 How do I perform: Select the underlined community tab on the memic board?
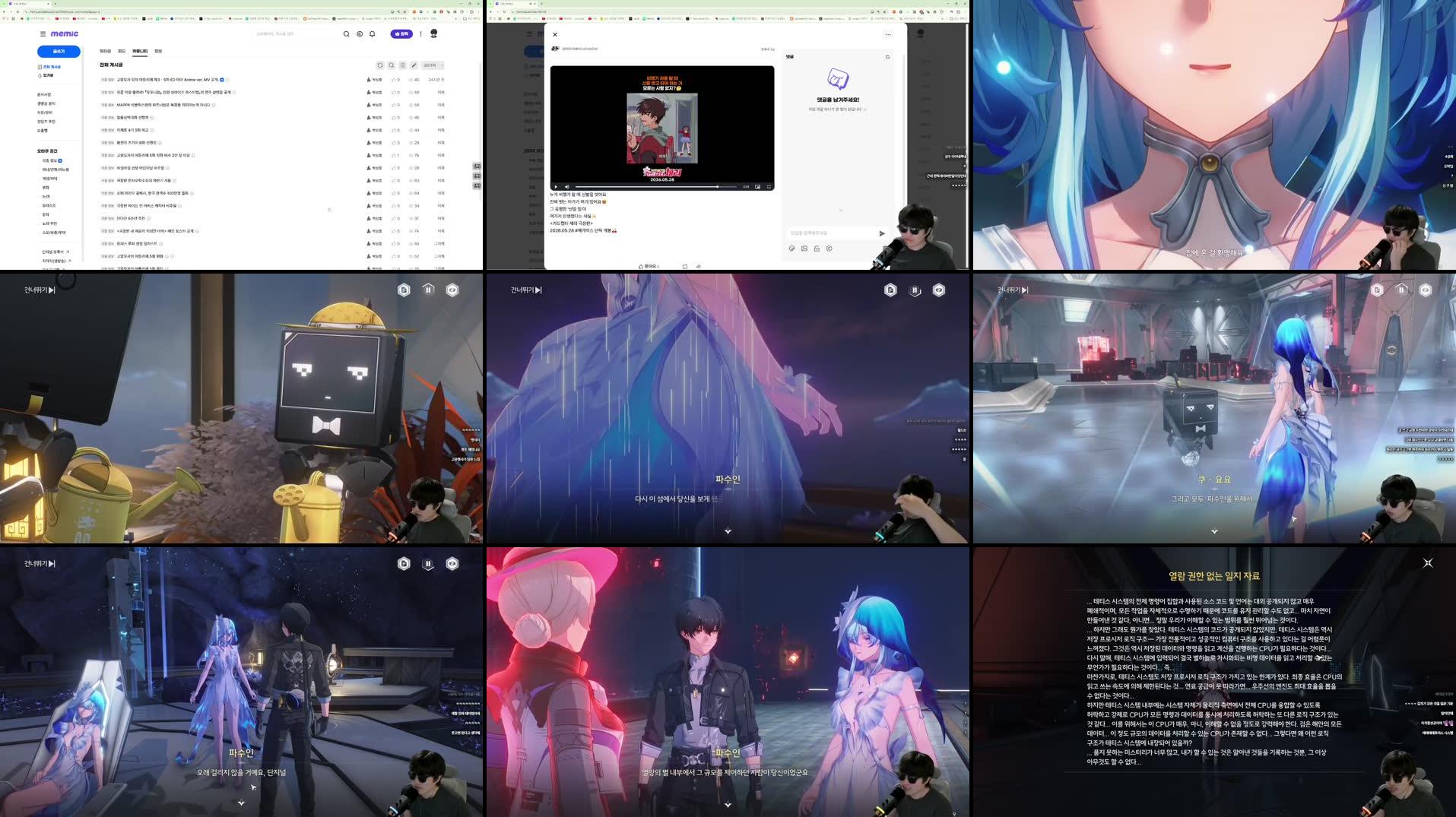pos(140,51)
